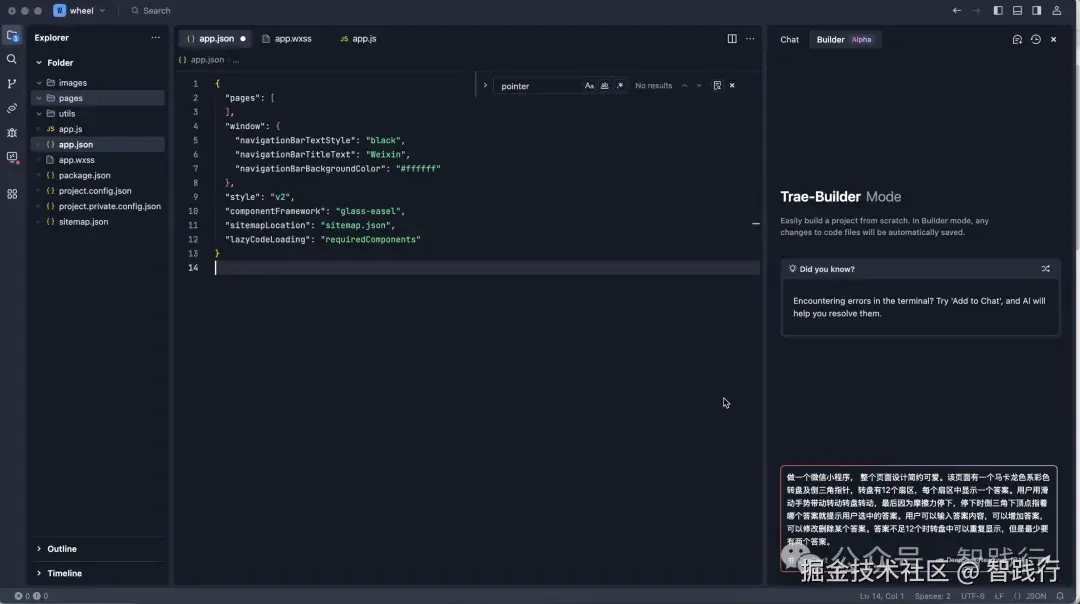Open the Run and Debug bug icon
This screenshot has width=1080, height=604.
point(12,132)
